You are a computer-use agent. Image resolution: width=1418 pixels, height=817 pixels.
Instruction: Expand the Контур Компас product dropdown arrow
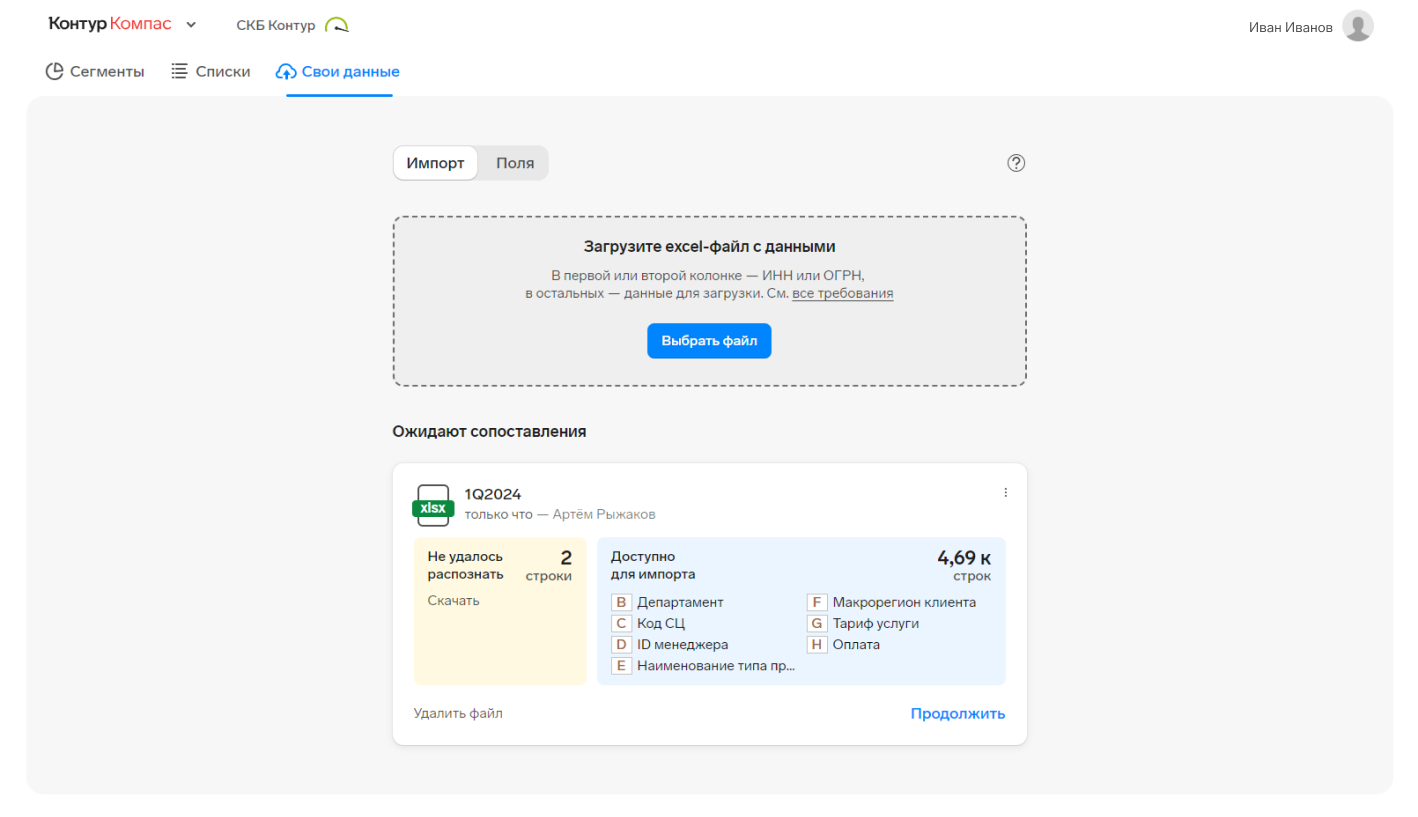[x=191, y=25]
